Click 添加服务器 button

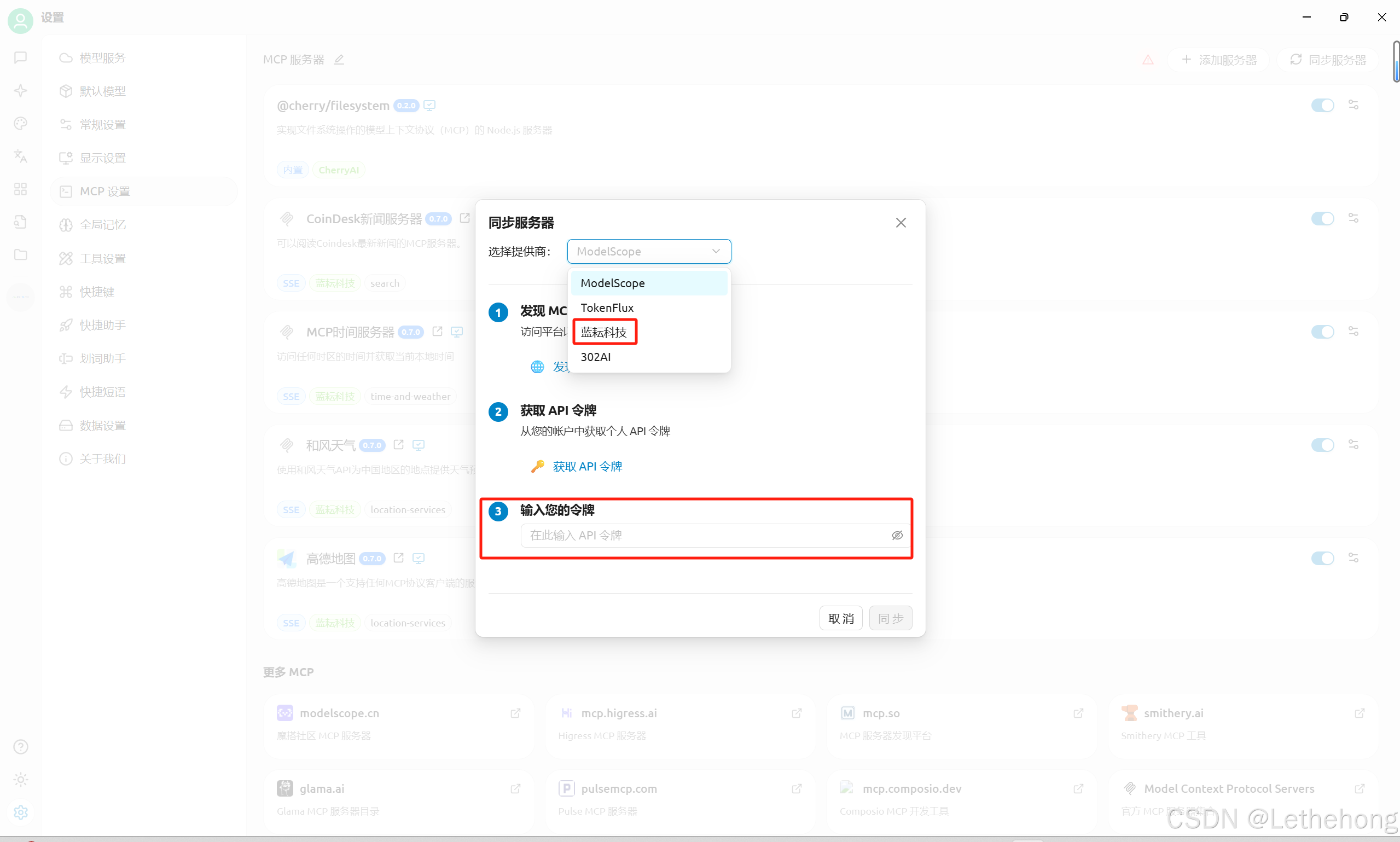pyautogui.click(x=1218, y=60)
